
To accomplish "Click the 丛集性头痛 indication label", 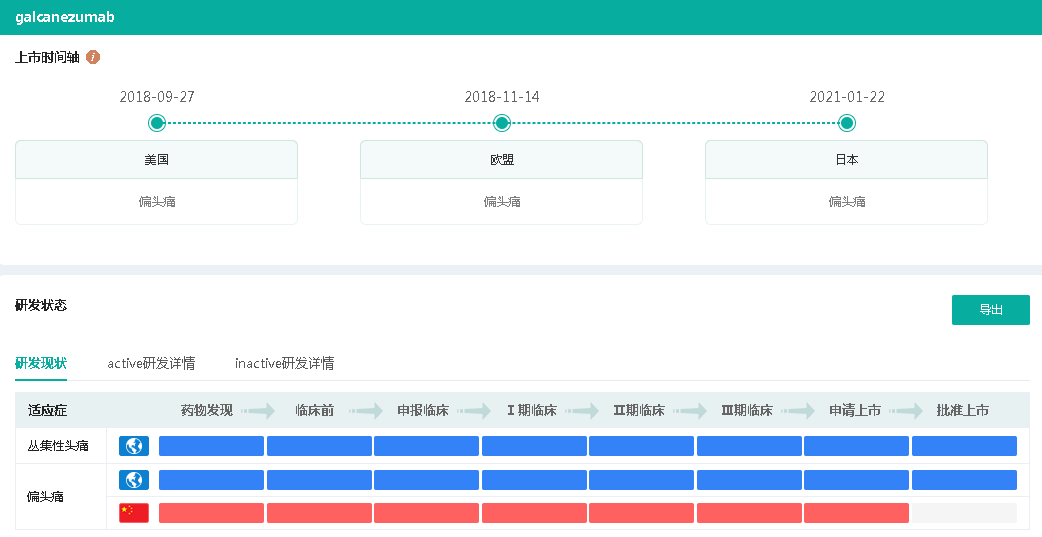I will click(58, 446).
